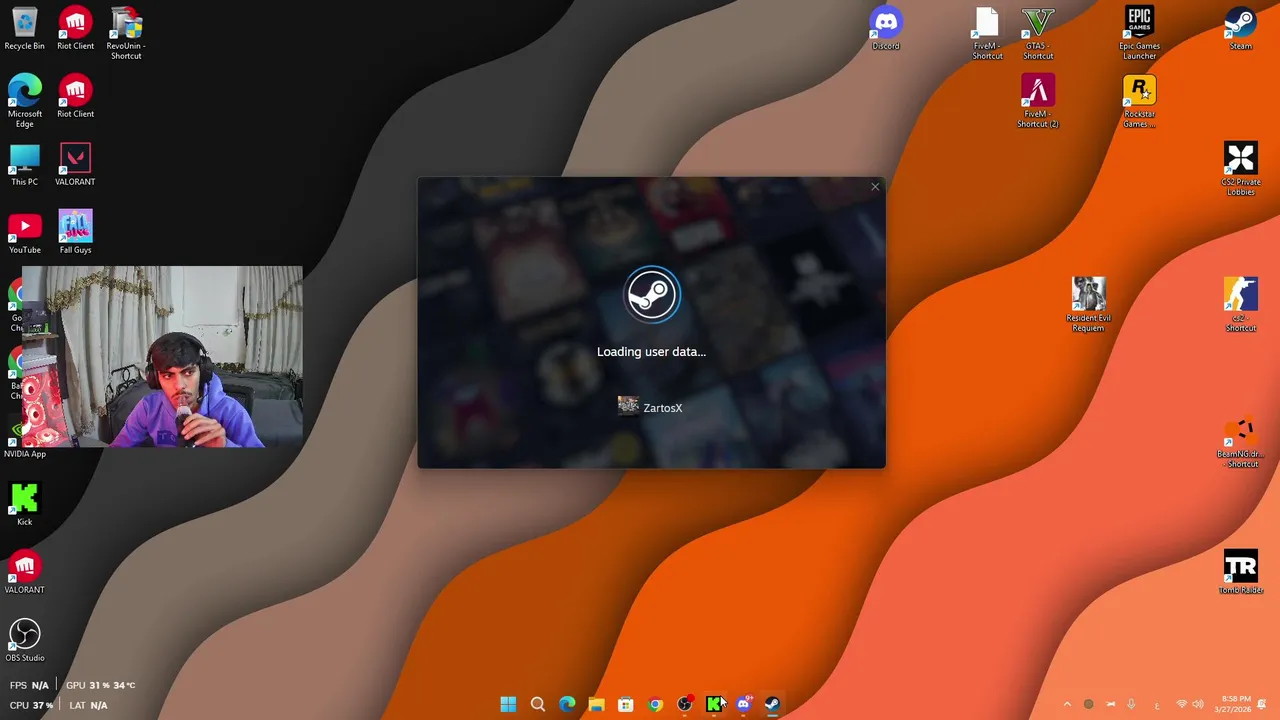Open the volume control in tray
This screenshot has height=720, width=1280.
(1198, 704)
